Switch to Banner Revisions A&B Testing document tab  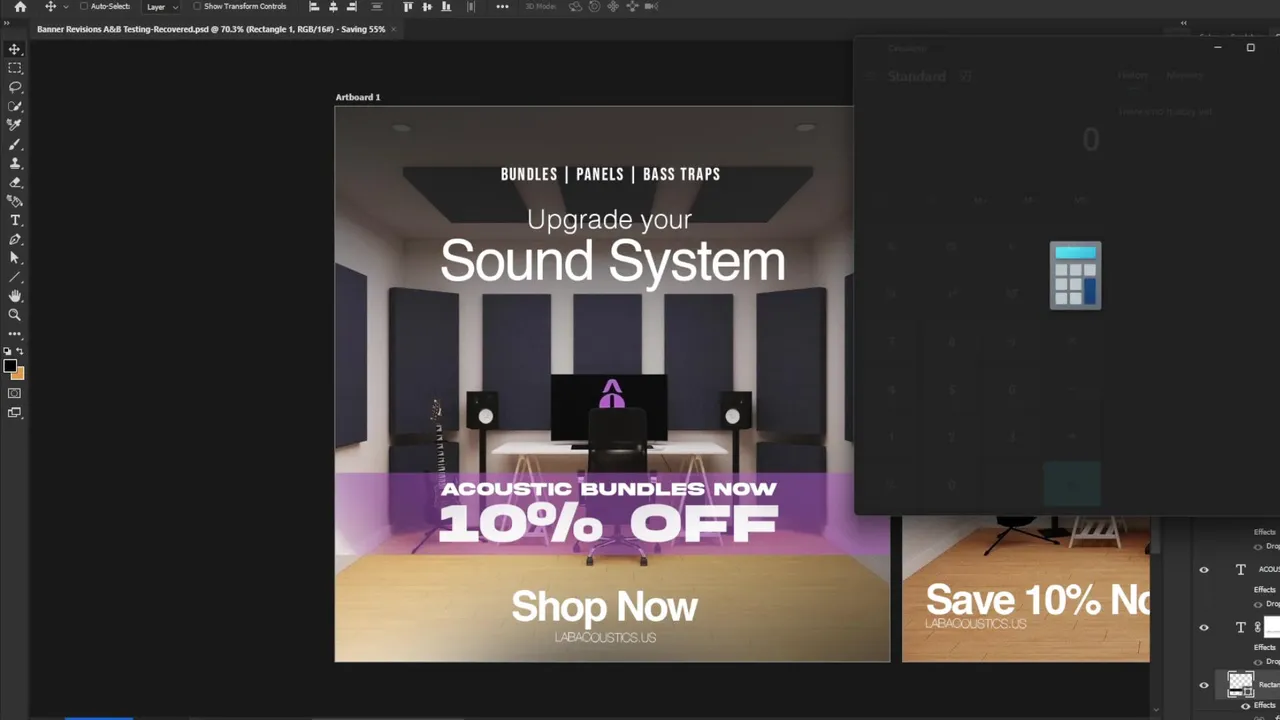coord(211,29)
